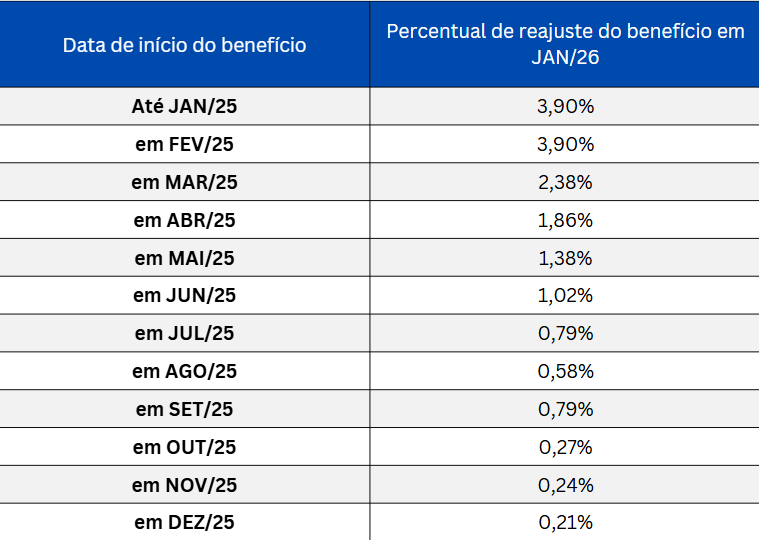This screenshot has height=540, width=759.
Task: Click the 1,38% percentage cell
Action: (x=565, y=258)
